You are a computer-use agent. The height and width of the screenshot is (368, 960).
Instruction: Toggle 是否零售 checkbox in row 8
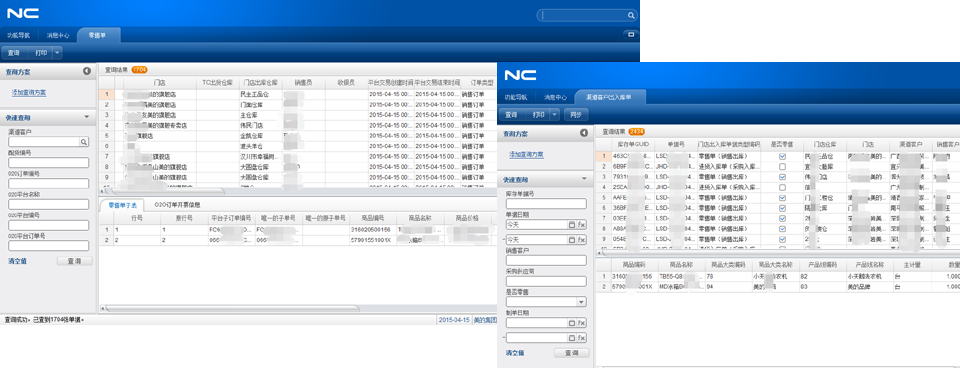click(782, 228)
